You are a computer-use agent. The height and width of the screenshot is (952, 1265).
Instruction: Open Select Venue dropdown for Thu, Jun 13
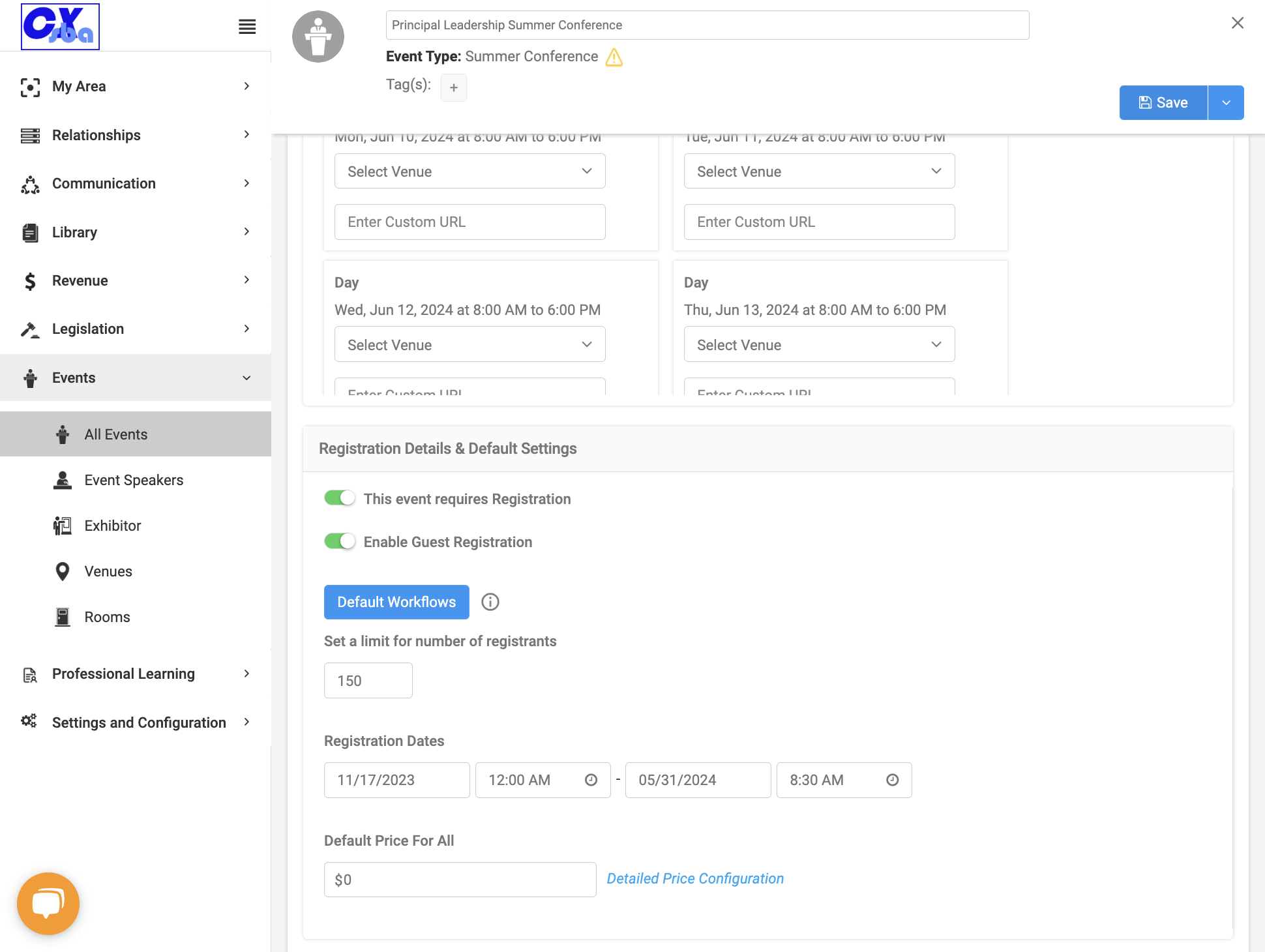pos(819,344)
